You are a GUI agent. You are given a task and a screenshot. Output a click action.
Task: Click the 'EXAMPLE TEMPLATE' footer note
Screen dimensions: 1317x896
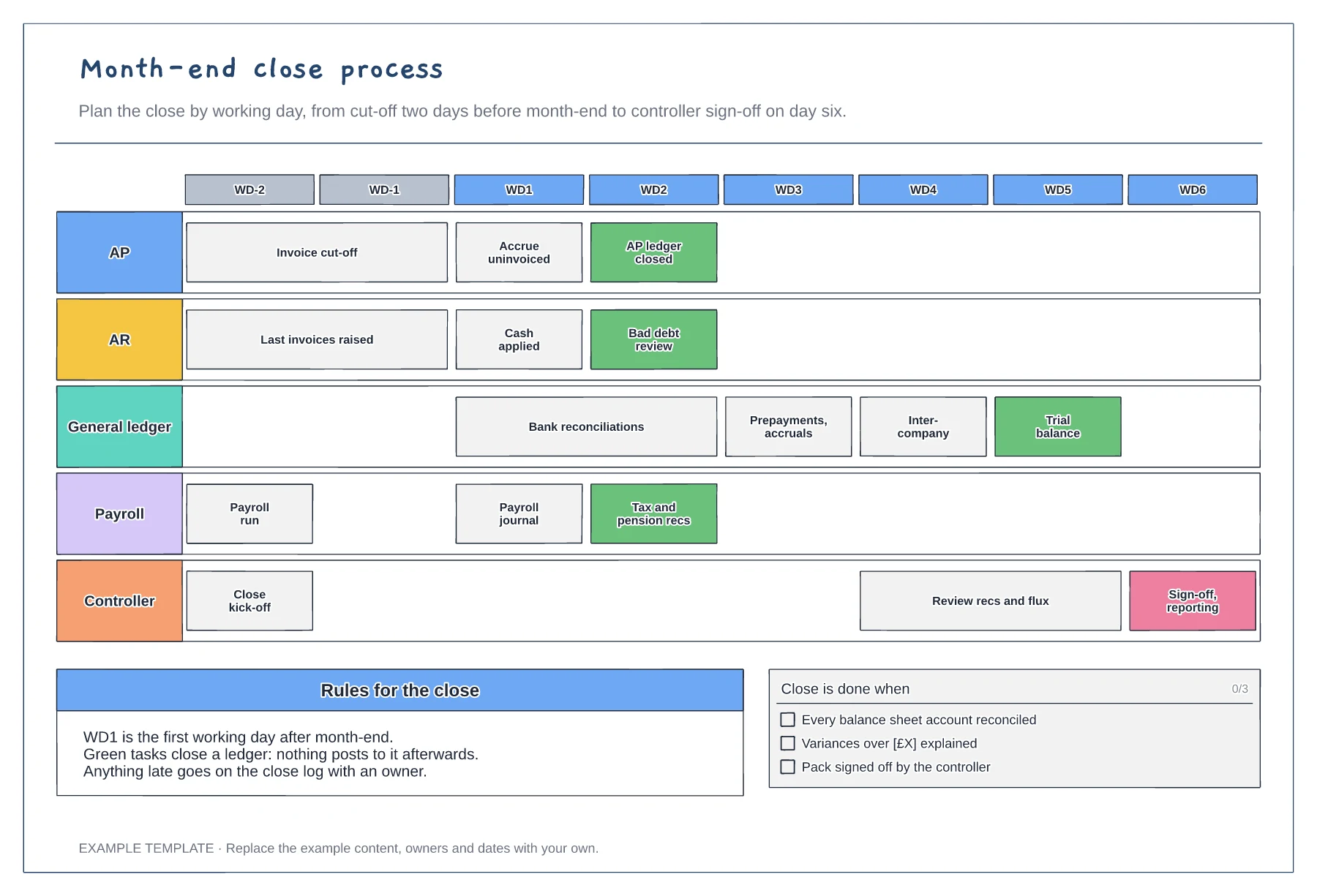click(x=338, y=848)
